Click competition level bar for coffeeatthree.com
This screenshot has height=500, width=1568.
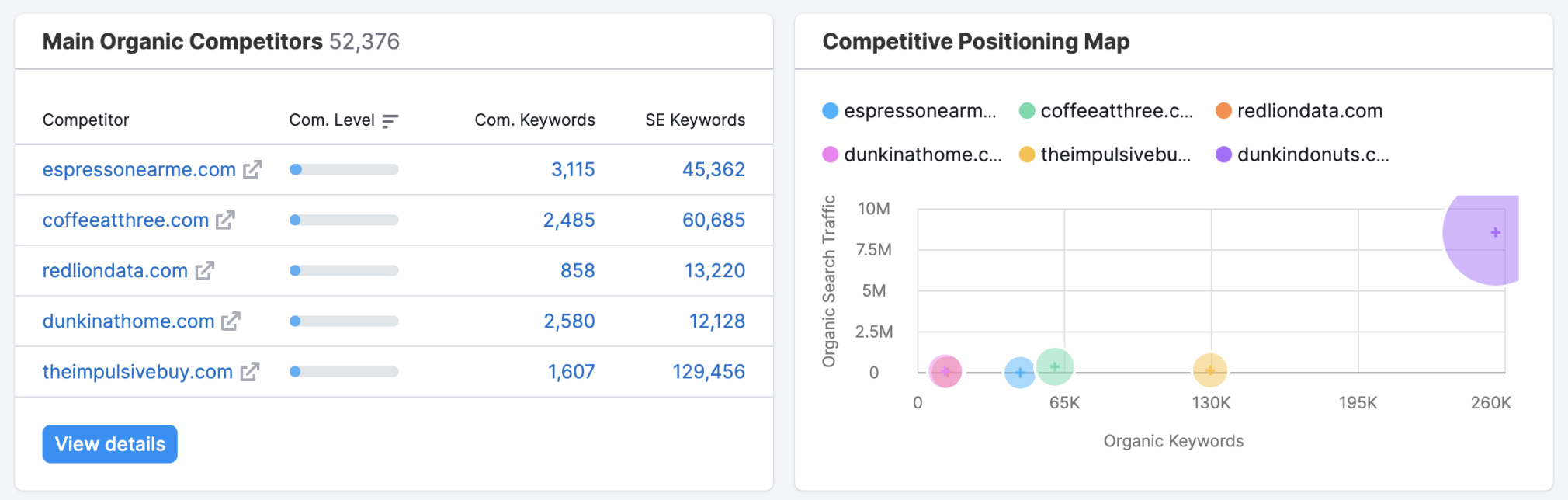click(344, 220)
